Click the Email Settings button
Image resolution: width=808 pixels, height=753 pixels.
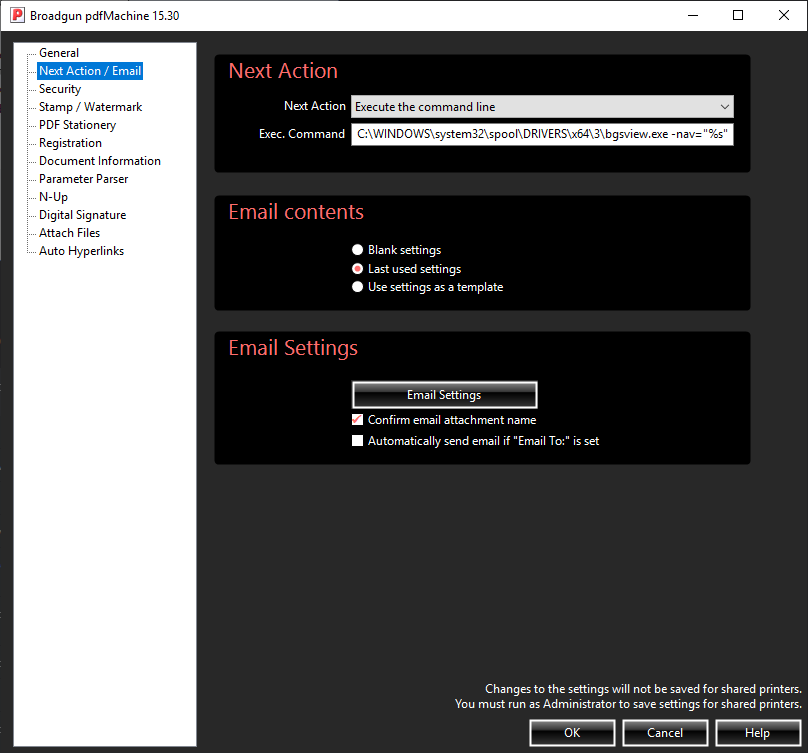pos(444,395)
